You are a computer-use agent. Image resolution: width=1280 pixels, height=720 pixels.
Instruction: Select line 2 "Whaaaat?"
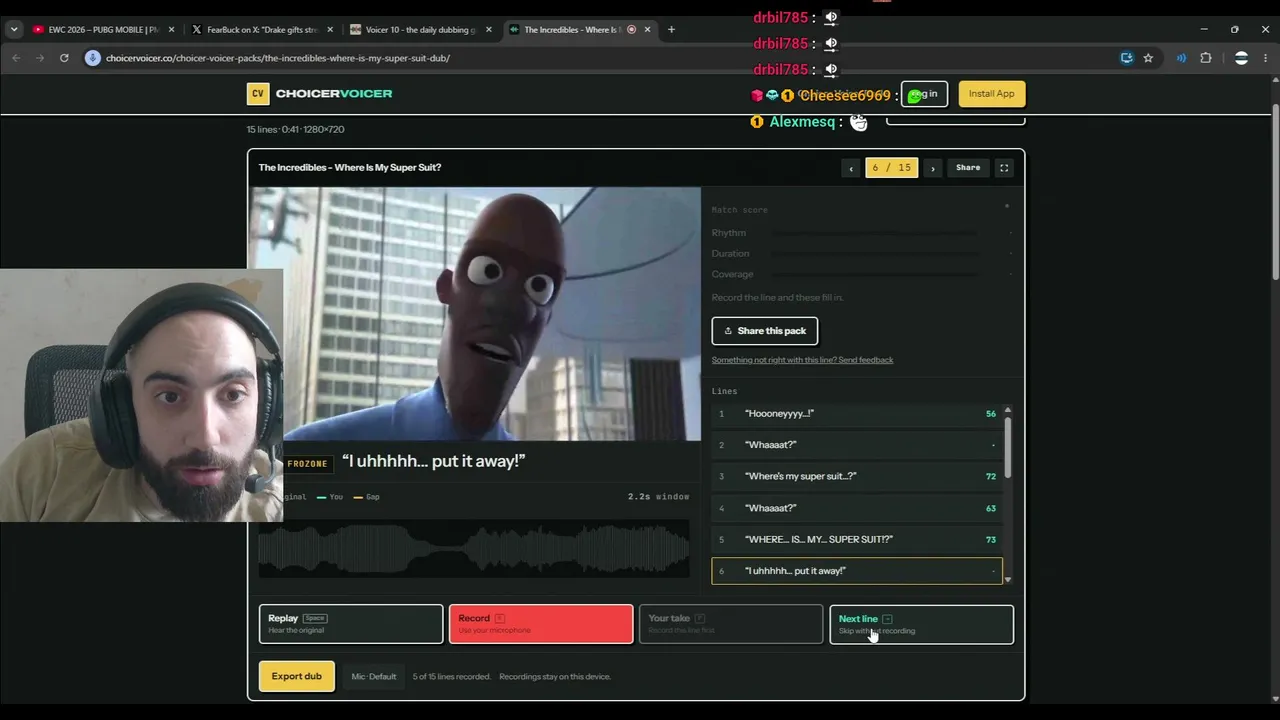[856, 445]
